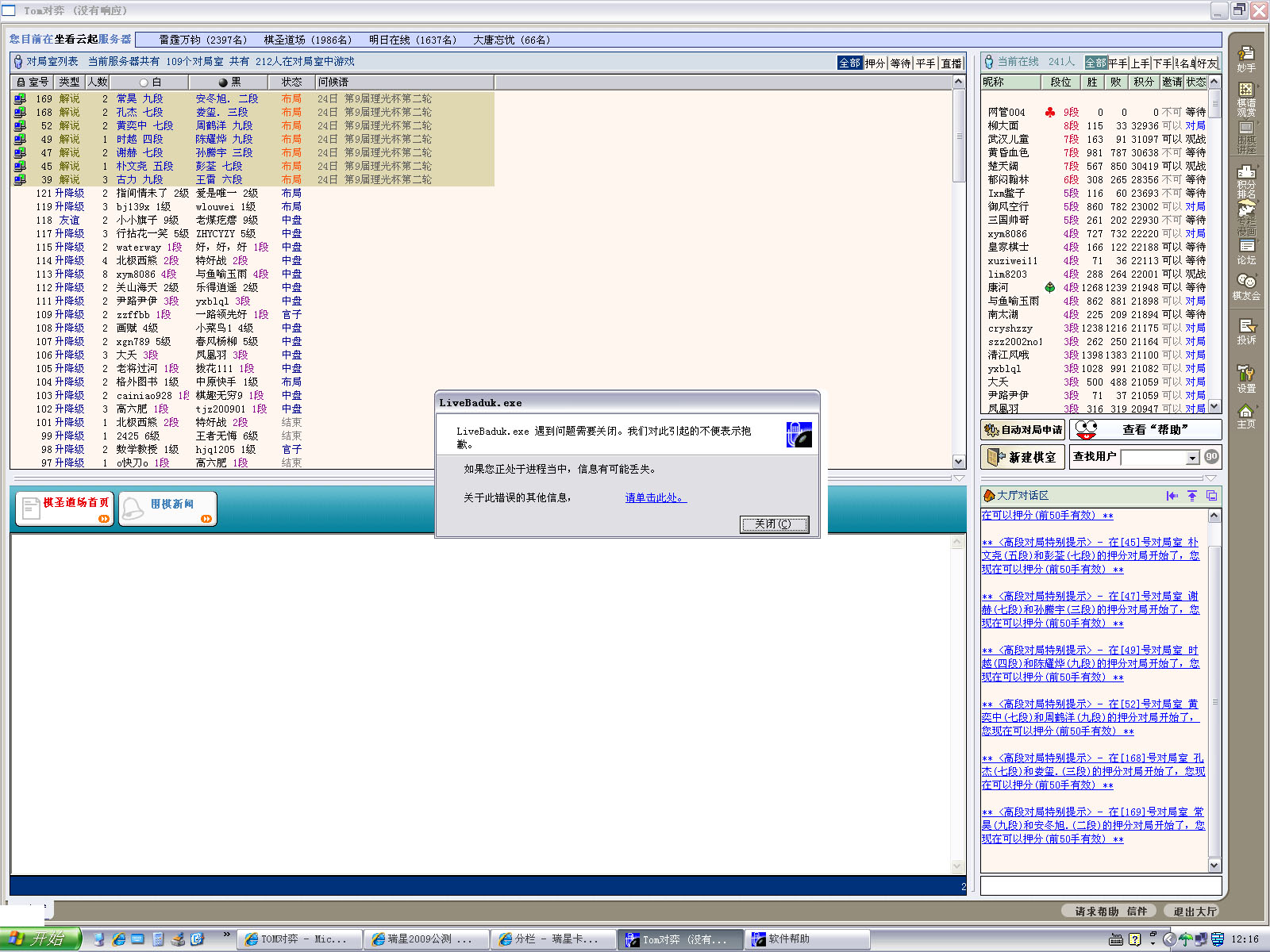Click the 请单击此处 link in dialog
The image size is (1270, 952).
click(655, 498)
